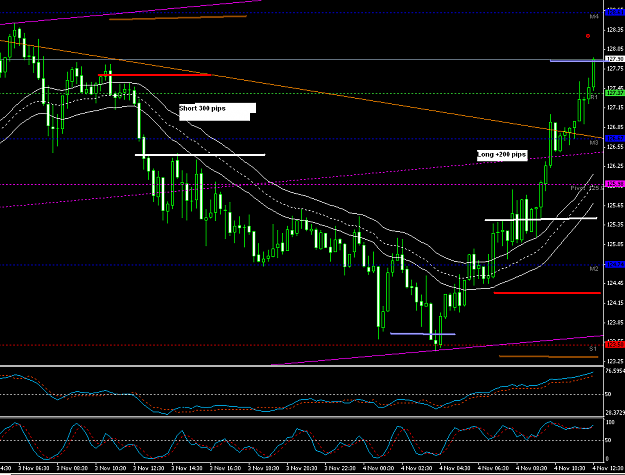Click the 128.35 price axis label
625x475 pixels.
tap(615, 30)
